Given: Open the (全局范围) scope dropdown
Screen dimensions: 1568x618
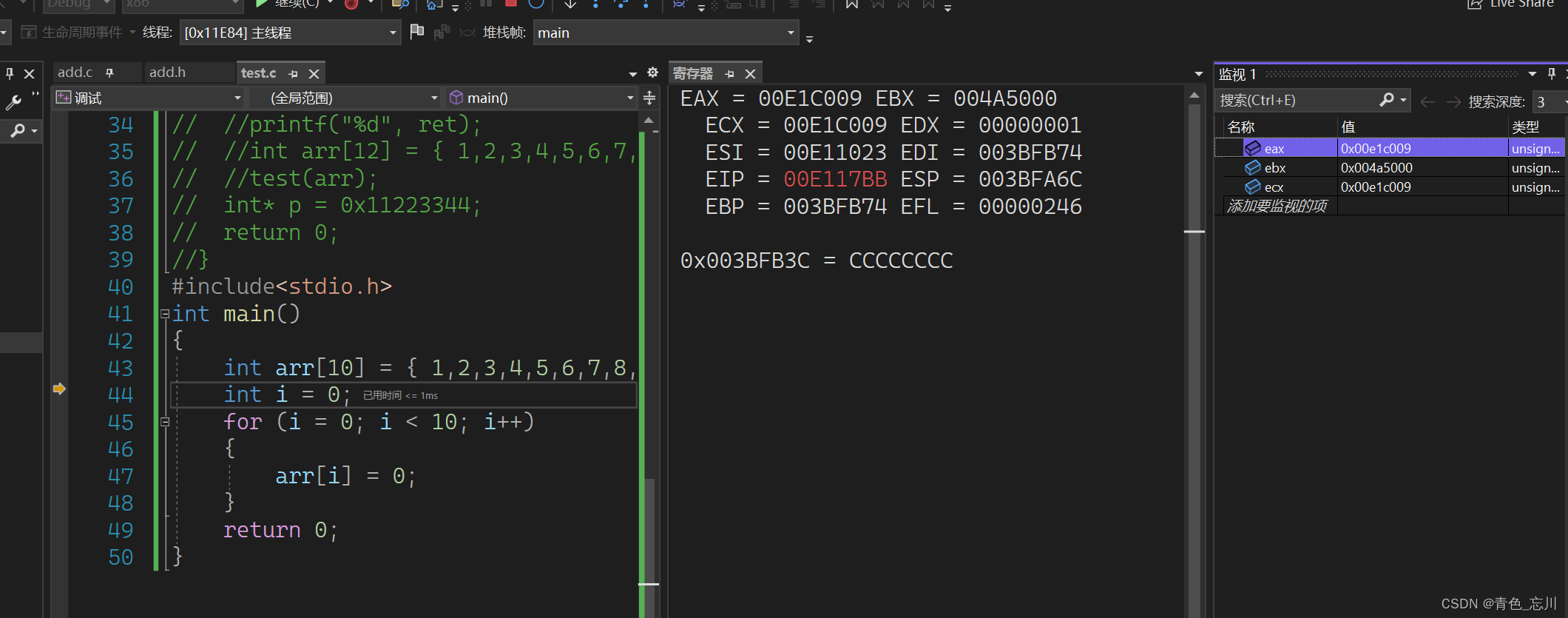Looking at the screenshot, I should pos(345,98).
